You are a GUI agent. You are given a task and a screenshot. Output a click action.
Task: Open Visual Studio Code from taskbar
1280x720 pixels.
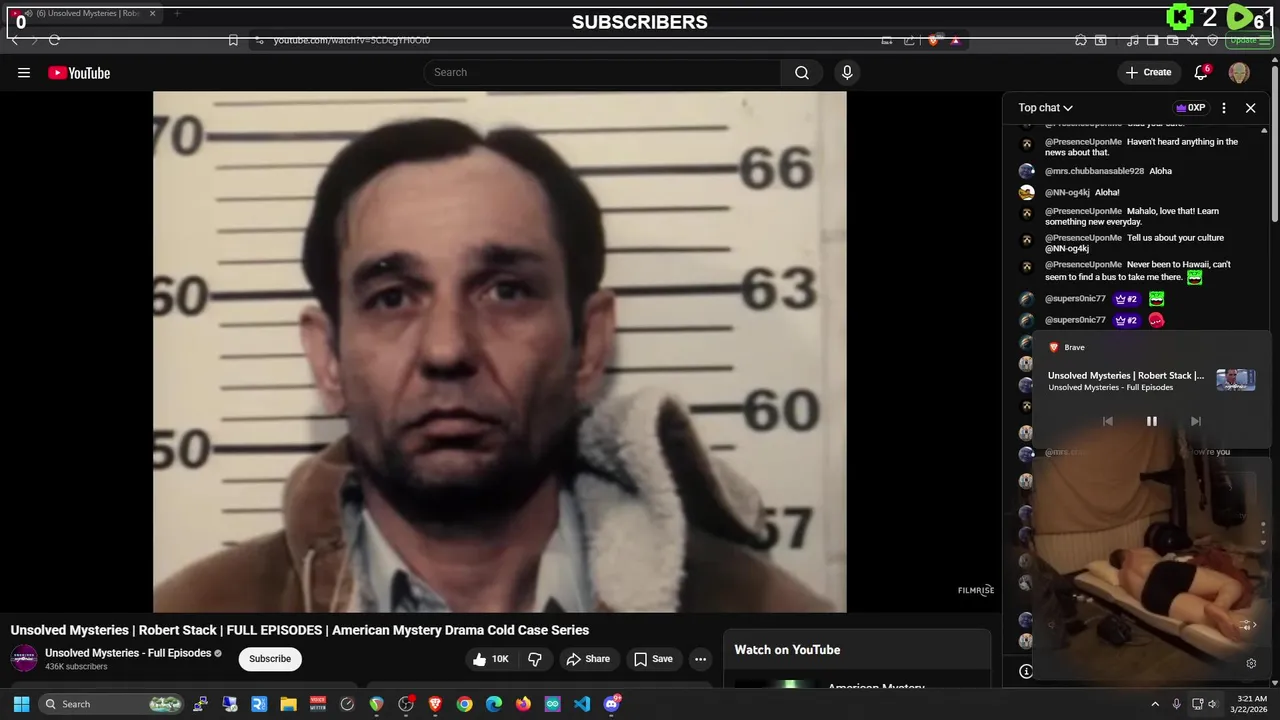[x=582, y=704]
